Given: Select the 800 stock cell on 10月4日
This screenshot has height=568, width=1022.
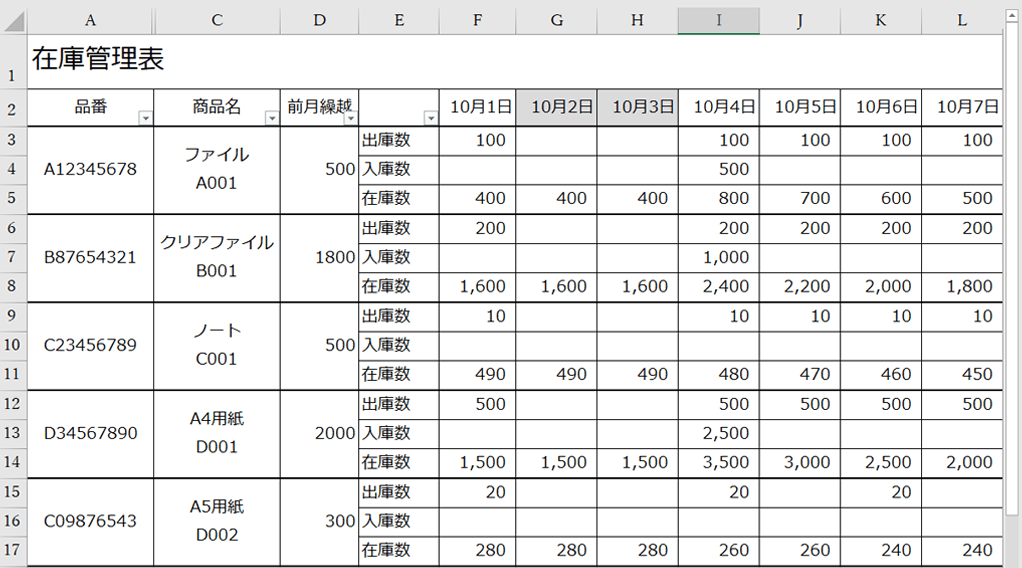Looking at the screenshot, I should (719, 199).
